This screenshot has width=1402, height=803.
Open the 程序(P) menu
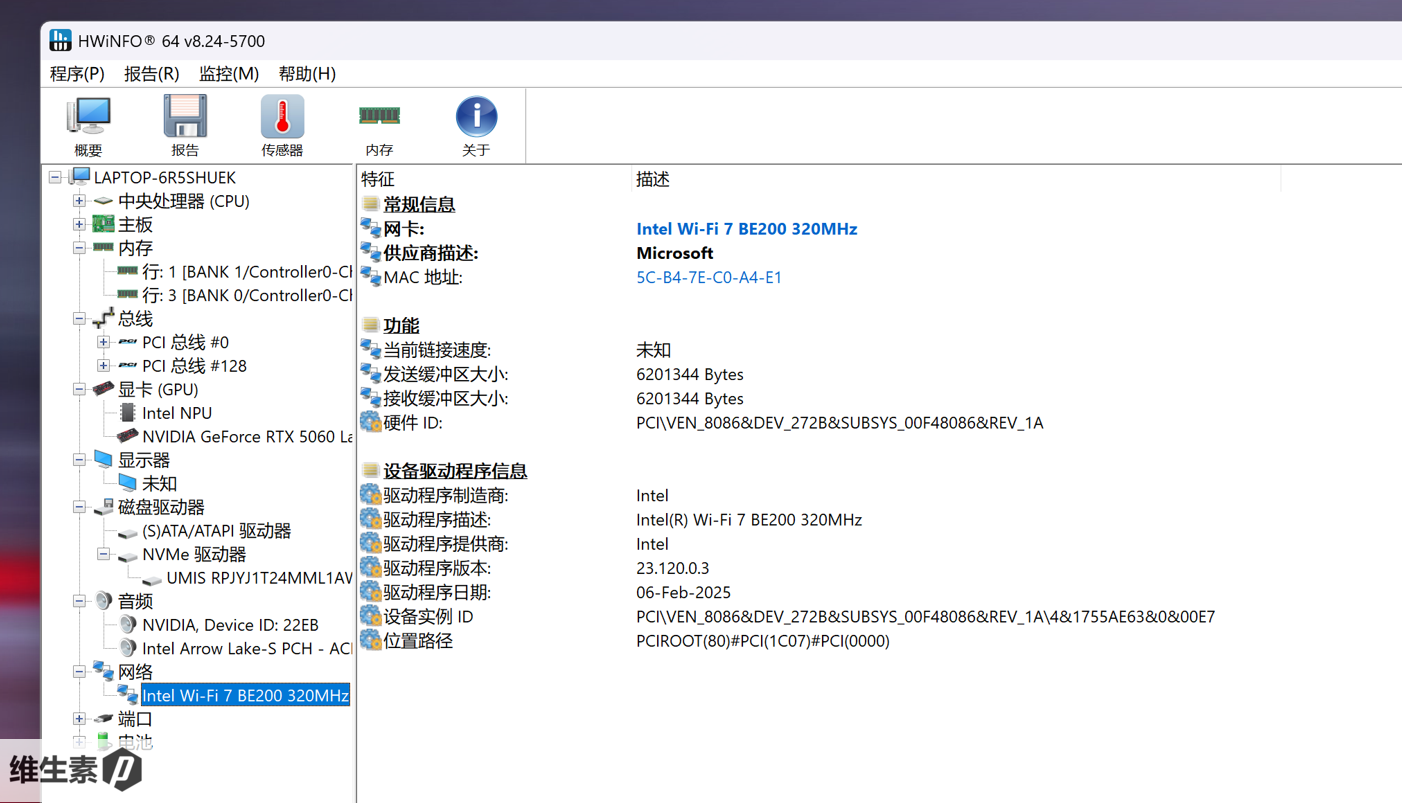point(77,74)
